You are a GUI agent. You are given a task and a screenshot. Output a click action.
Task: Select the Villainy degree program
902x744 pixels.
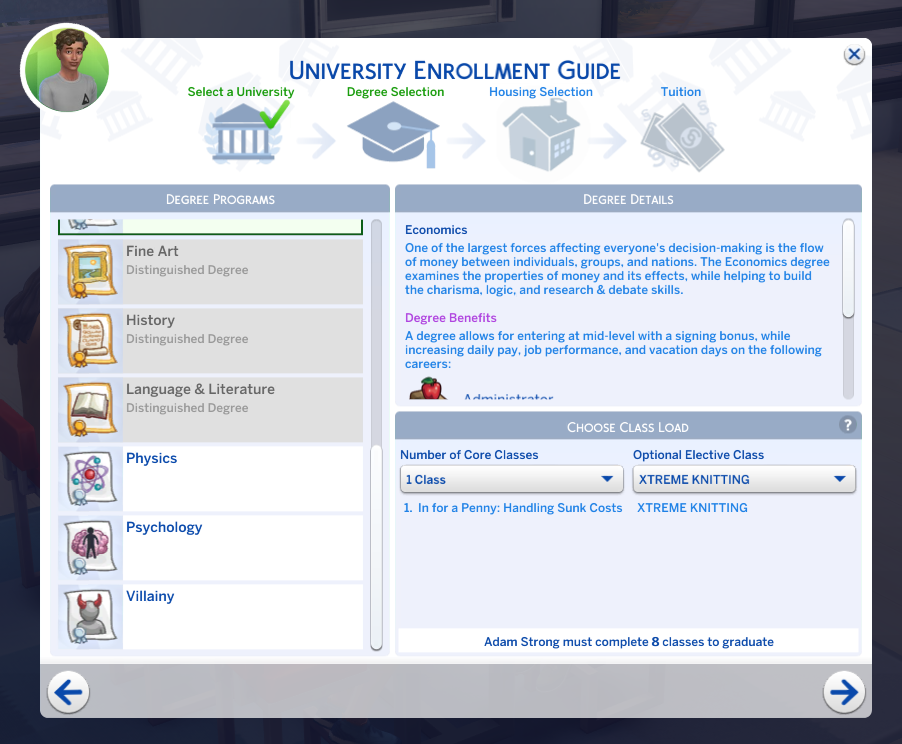(211, 617)
